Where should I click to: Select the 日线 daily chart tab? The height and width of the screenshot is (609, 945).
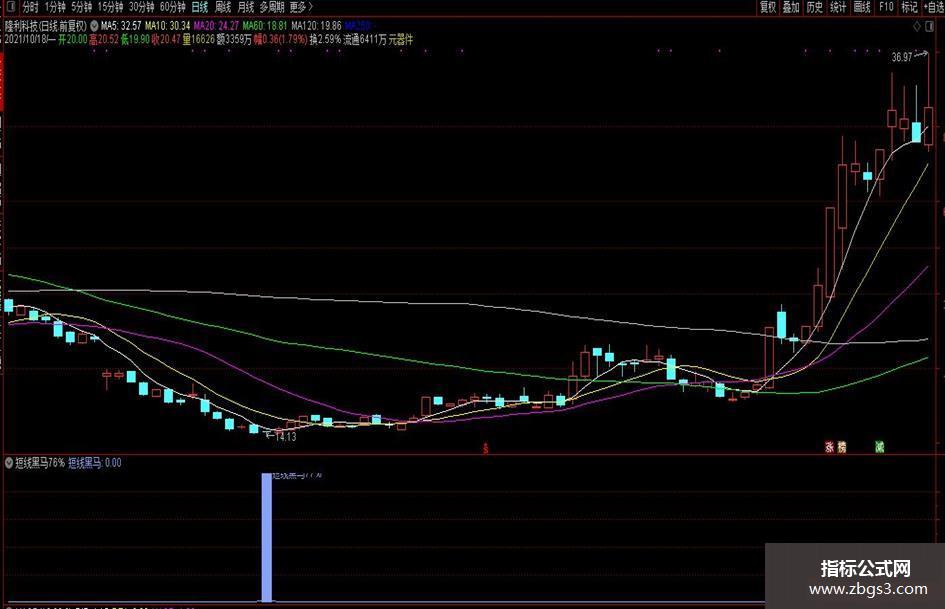click(x=199, y=7)
